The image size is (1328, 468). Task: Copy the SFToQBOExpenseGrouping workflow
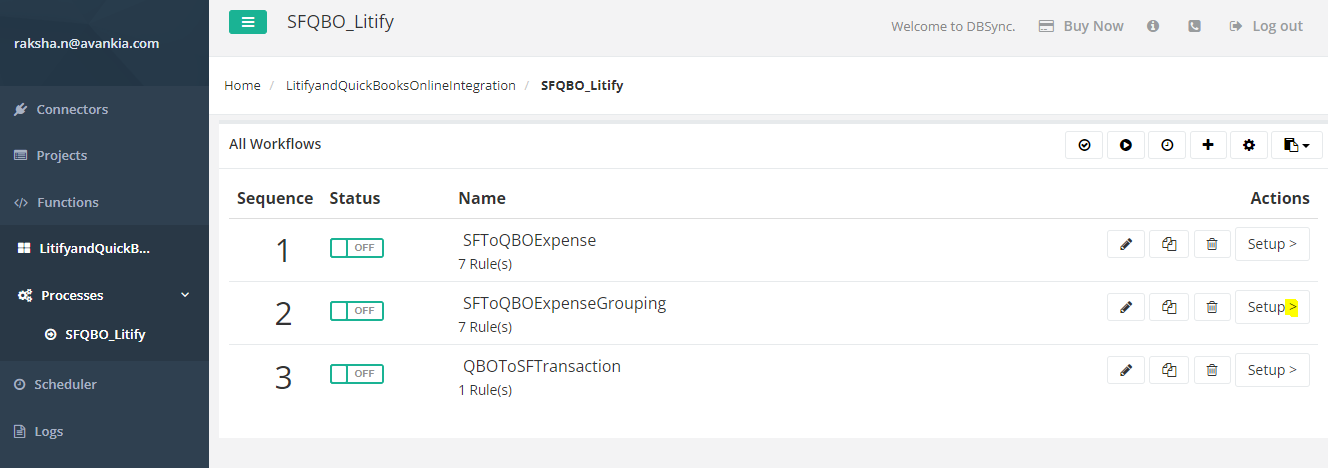click(x=1168, y=307)
